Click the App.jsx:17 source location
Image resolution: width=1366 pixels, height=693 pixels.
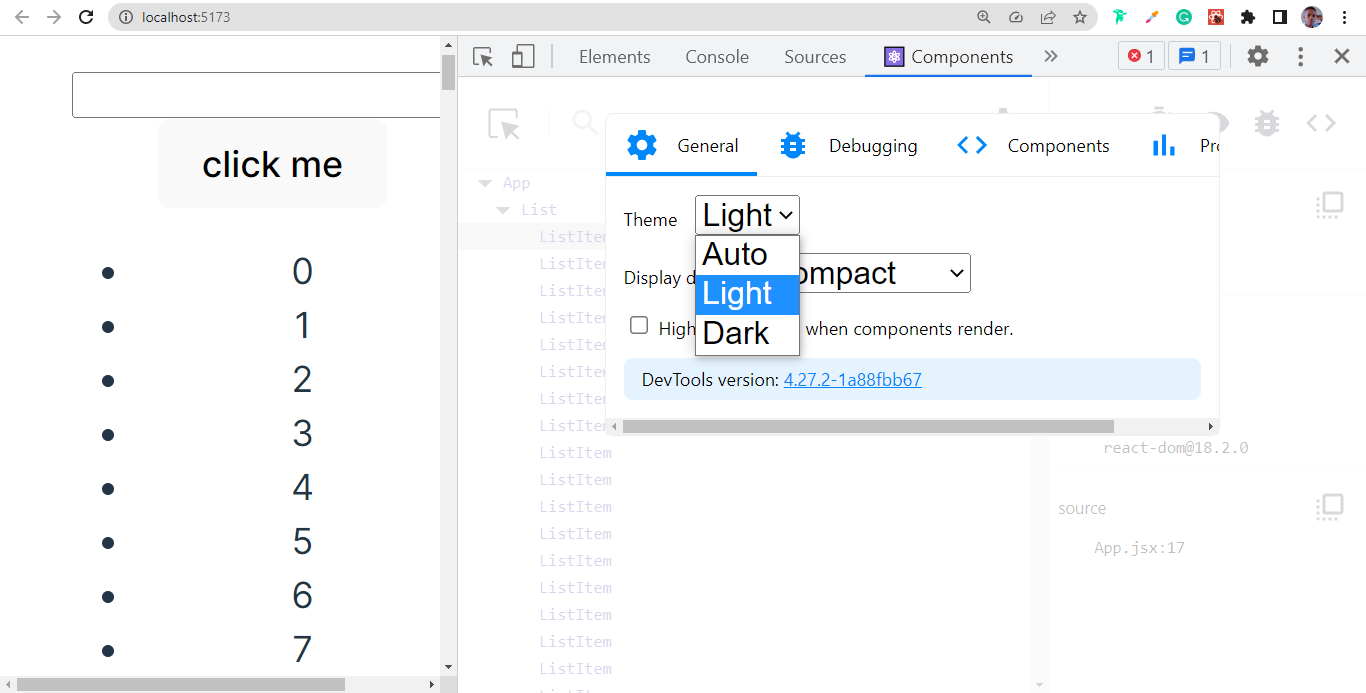(1139, 548)
